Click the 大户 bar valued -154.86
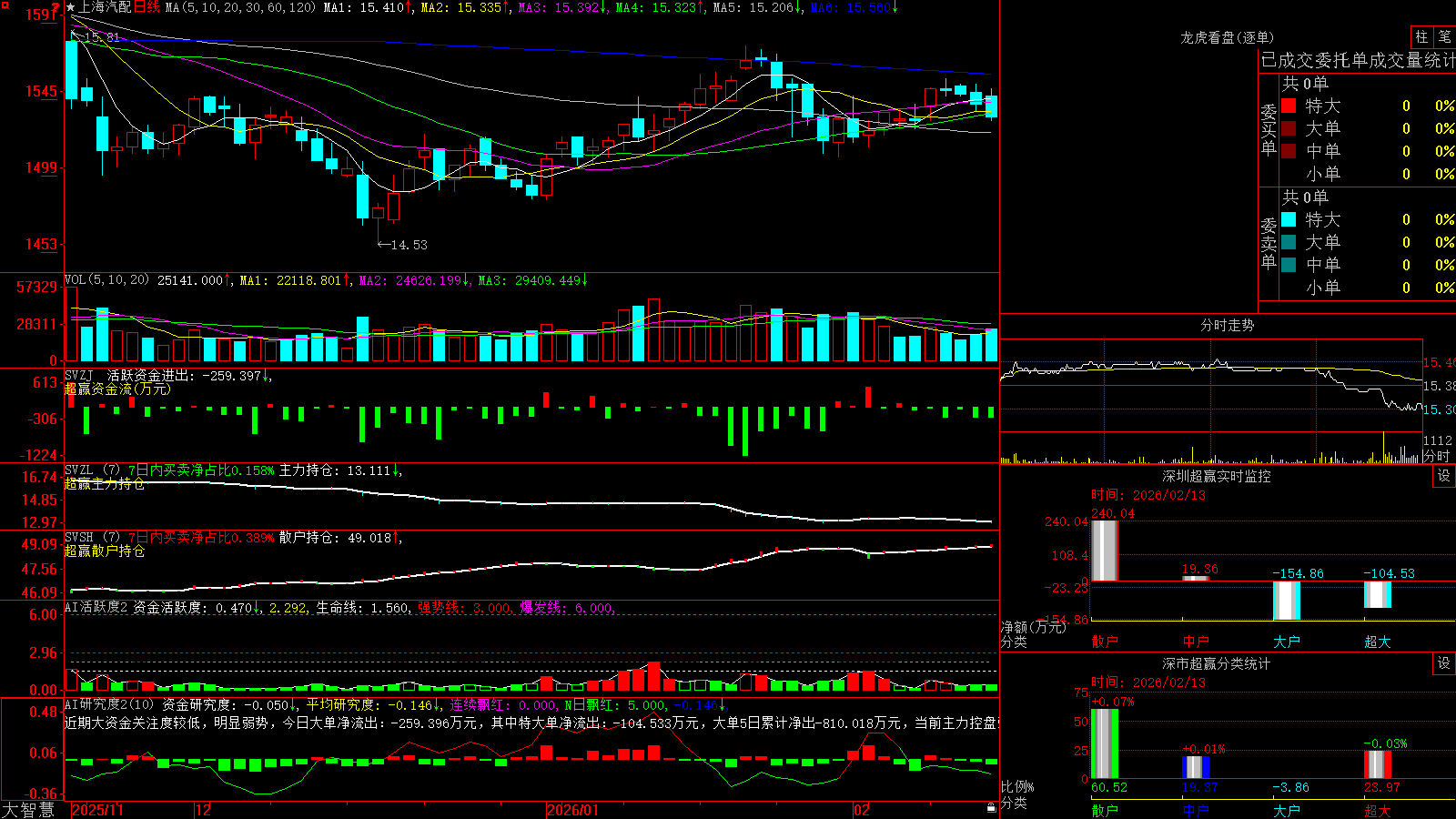This screenshot has height=819, width=1456. [1286, 601]
